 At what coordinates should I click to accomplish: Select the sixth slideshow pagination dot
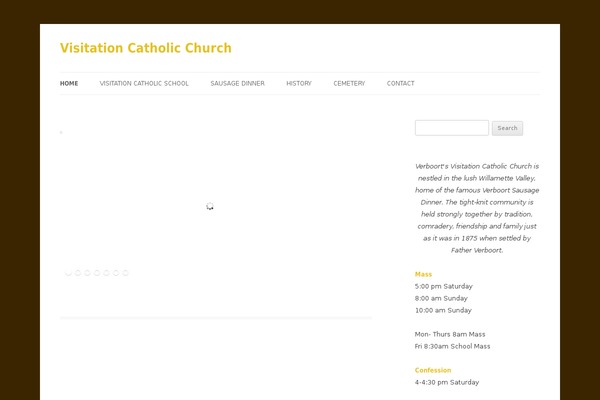[116, 273]
